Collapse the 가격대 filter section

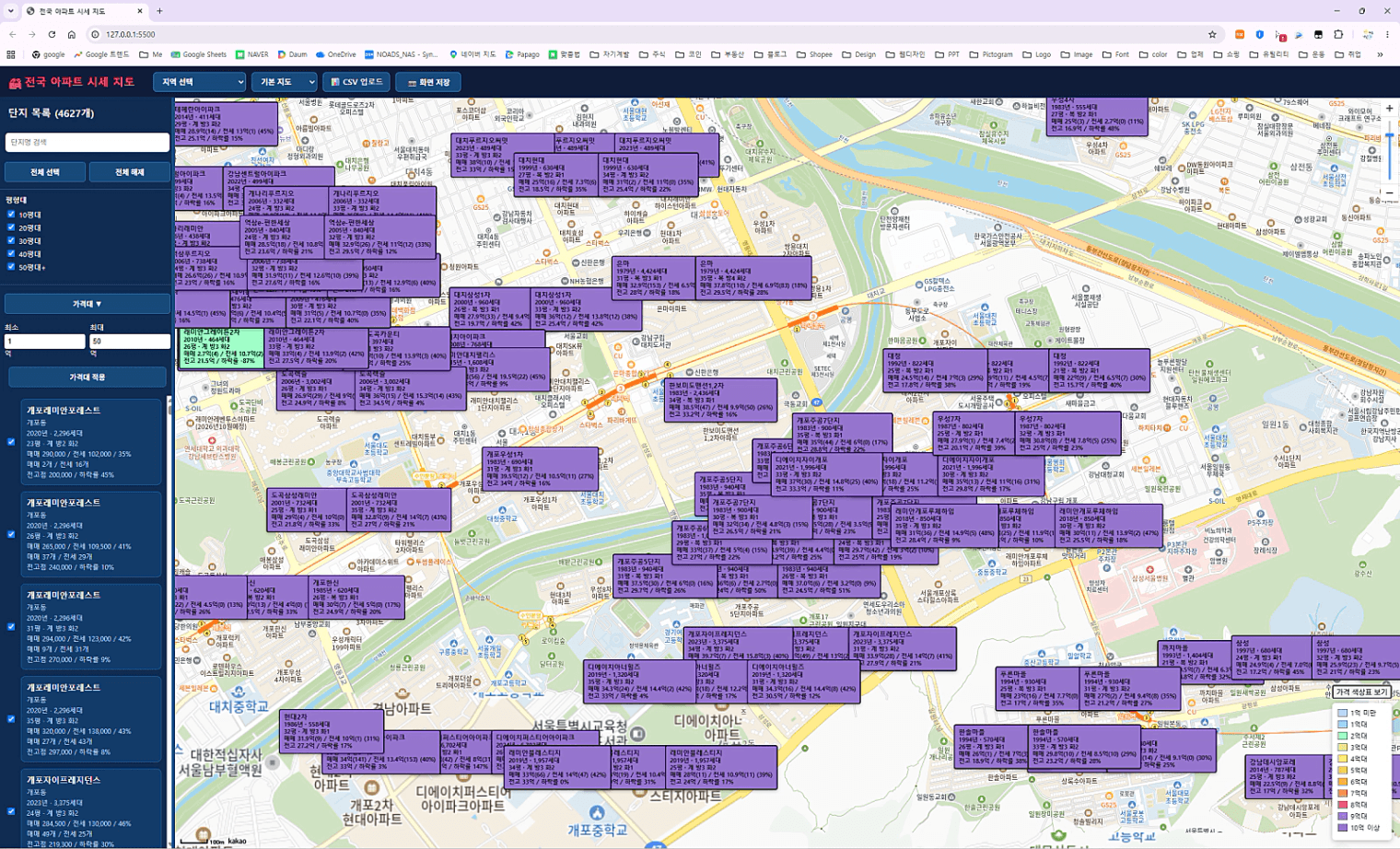(x=87, y=304)
